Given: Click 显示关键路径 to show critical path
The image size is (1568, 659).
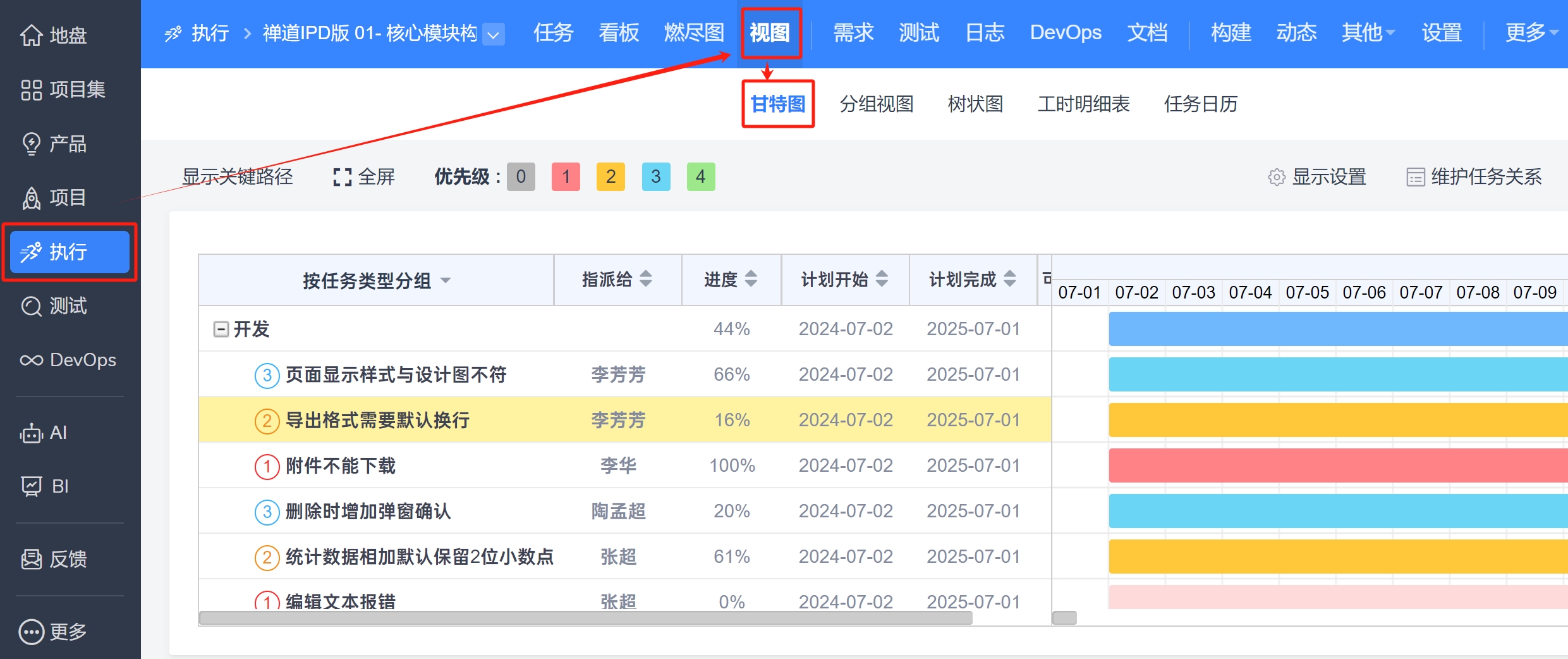Looking at the screenshot, I should point(238,176).
